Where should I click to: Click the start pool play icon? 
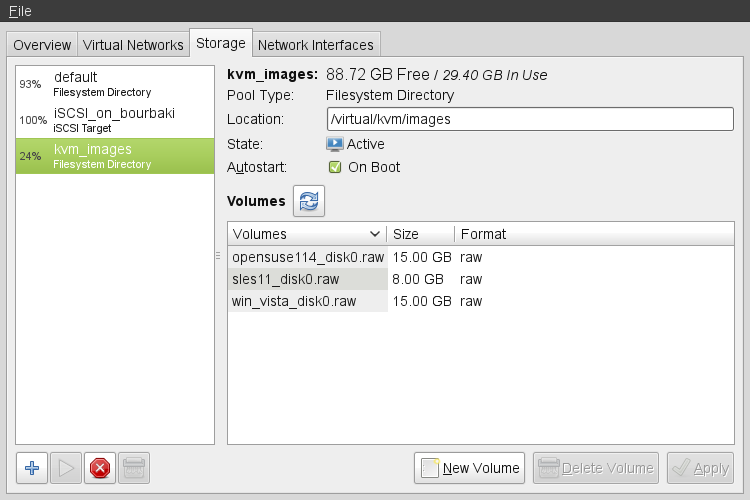66,467
